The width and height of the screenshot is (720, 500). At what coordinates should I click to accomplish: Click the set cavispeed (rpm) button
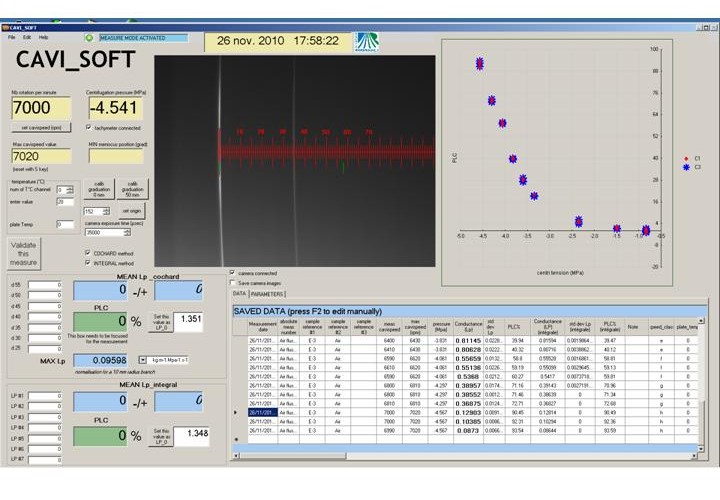[41, 128]
